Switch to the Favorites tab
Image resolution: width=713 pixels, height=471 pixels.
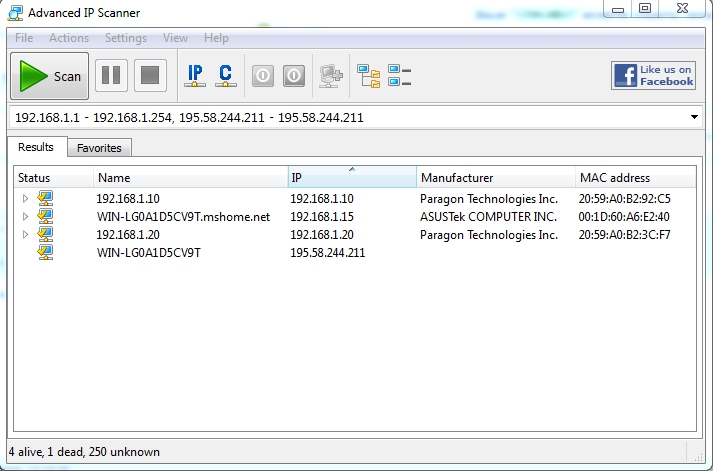coord(99,148)
